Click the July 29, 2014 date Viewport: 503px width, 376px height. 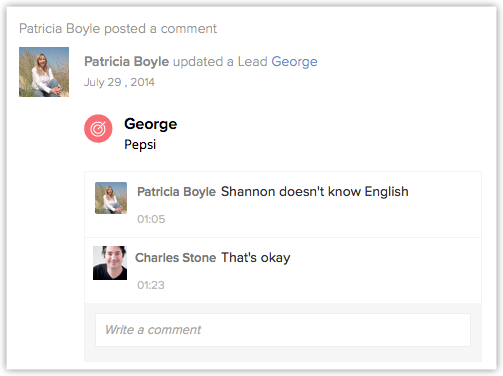pyautogui.click(x=119, y=82)
